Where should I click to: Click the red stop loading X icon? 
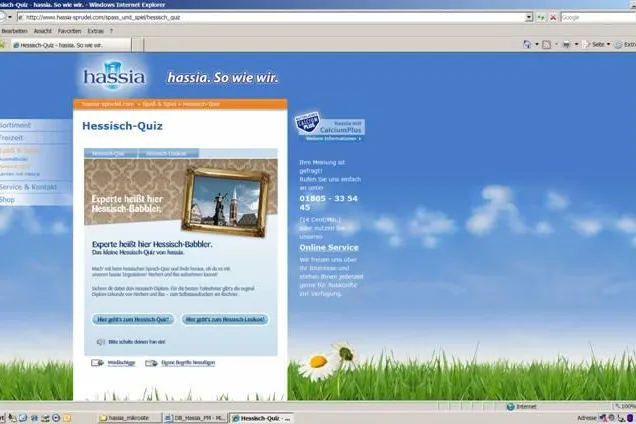[552, 17]
